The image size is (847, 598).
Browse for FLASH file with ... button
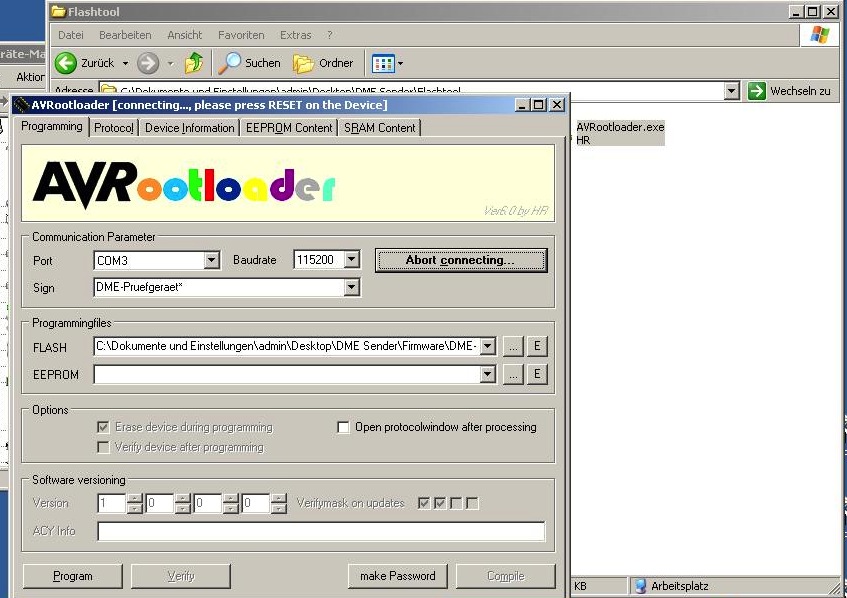(x=512, y=347)
